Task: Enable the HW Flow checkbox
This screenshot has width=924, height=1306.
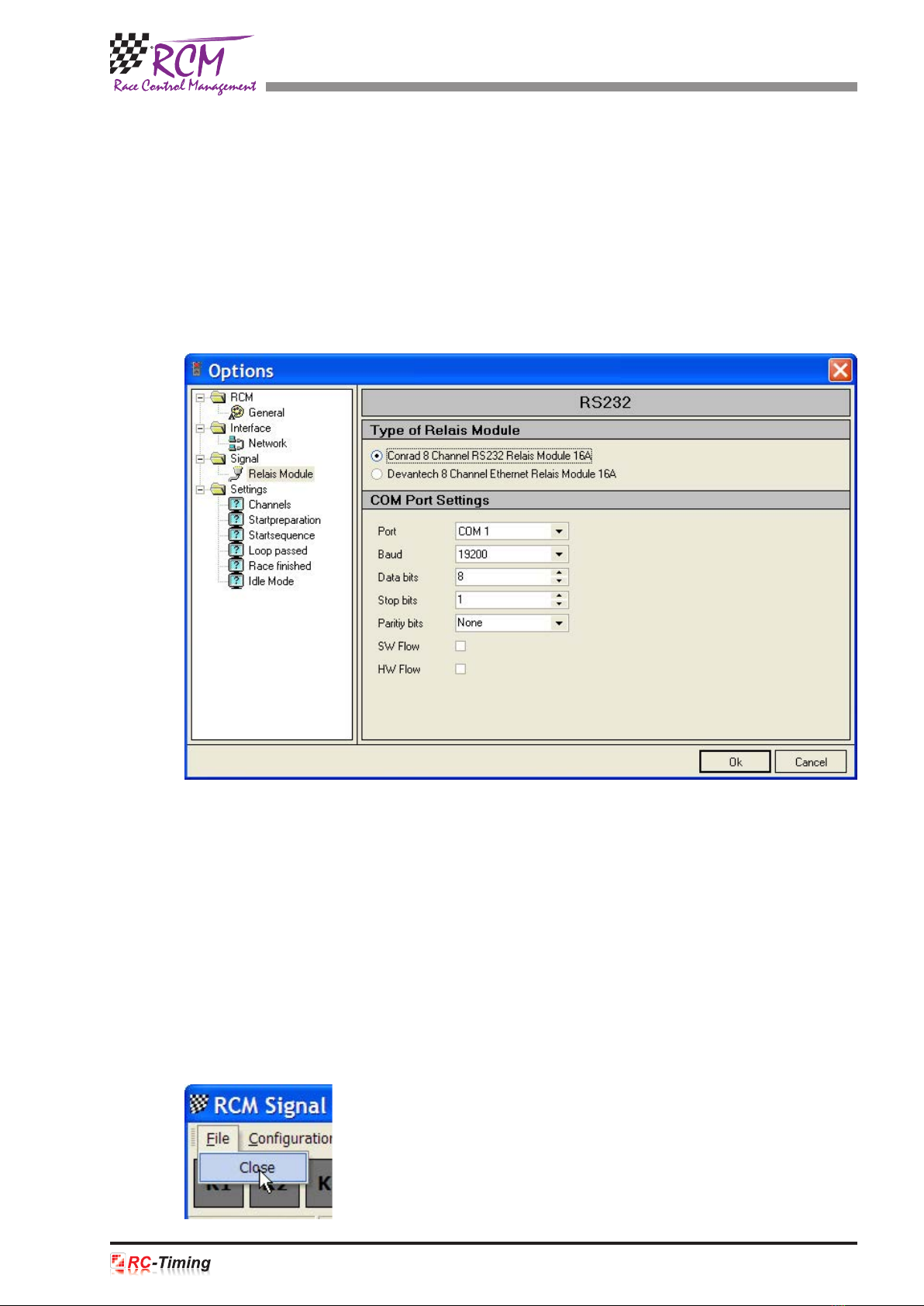Action: (x=460, y=670)
